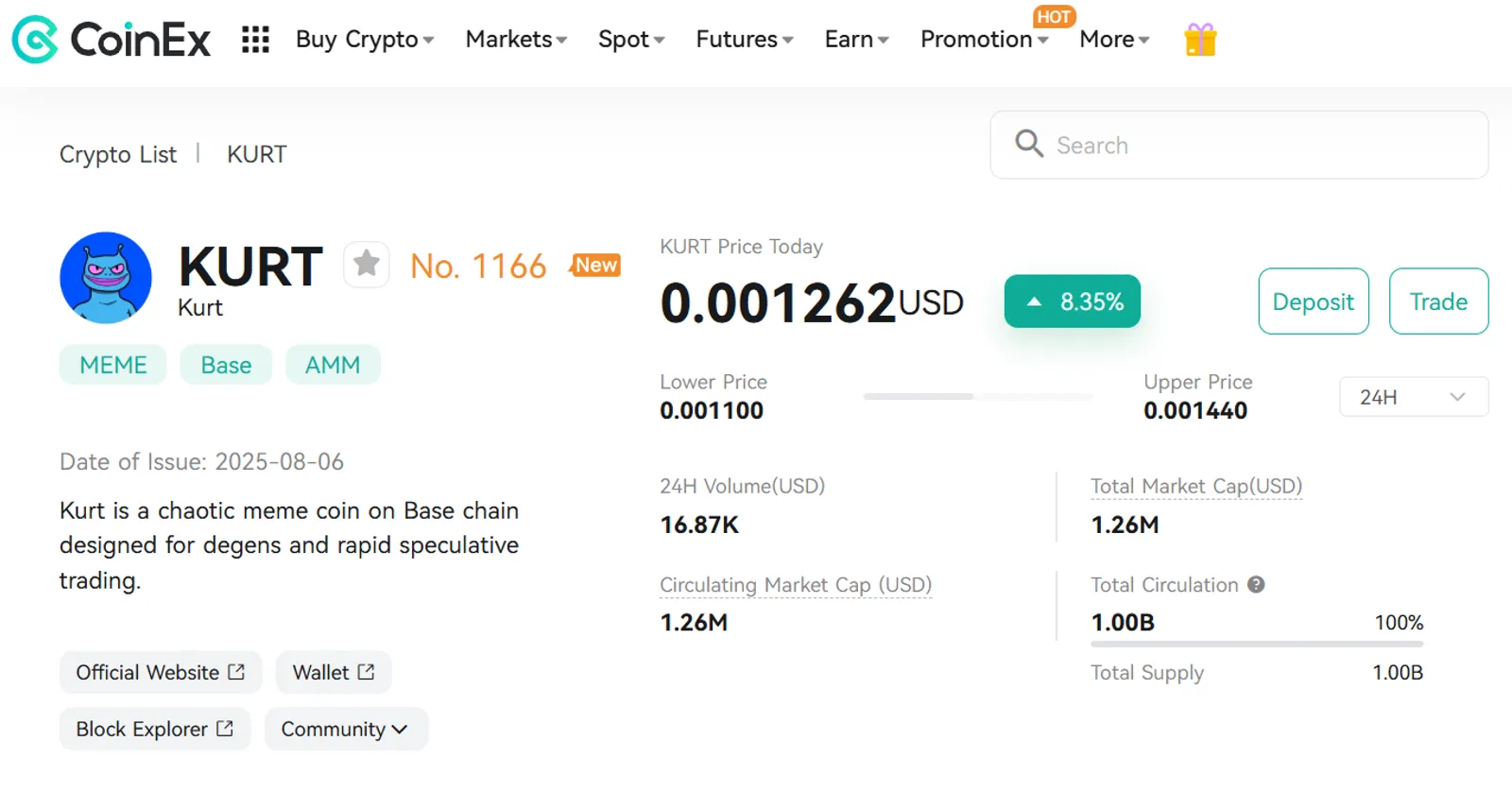Click the KURT coin avatar image
1512x793 pixels.
(106, 278)
